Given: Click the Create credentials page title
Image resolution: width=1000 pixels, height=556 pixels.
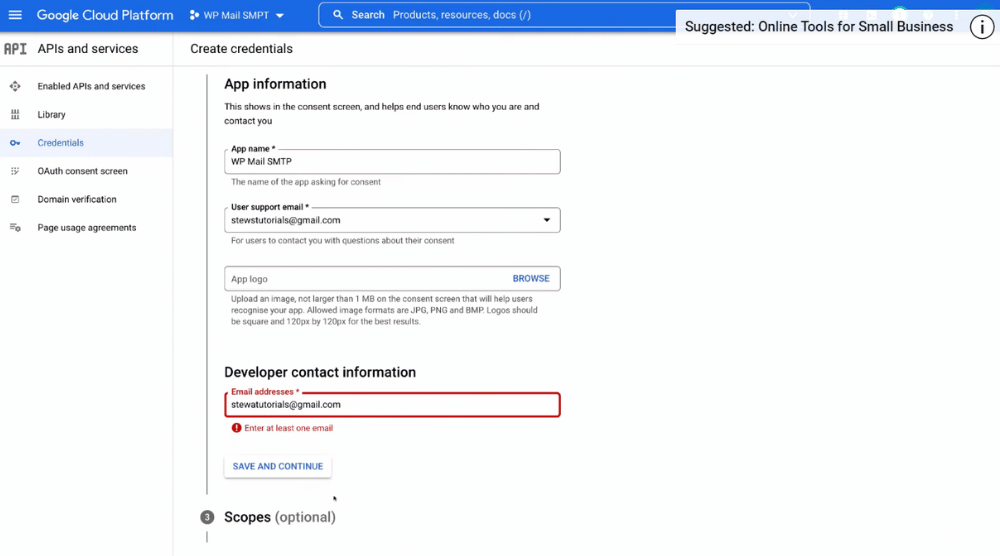Looking at the screenshot, I should (241, 49).
